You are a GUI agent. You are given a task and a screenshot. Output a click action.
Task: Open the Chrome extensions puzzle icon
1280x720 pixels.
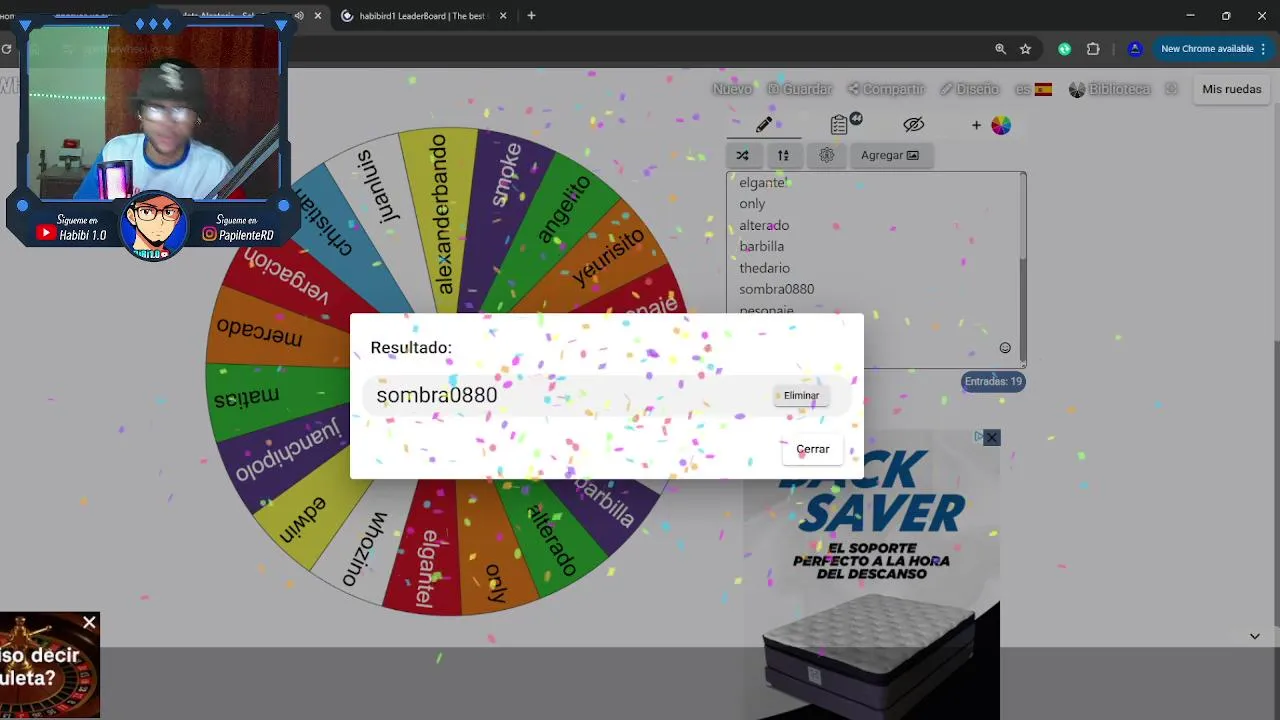tap(1093, 49)
